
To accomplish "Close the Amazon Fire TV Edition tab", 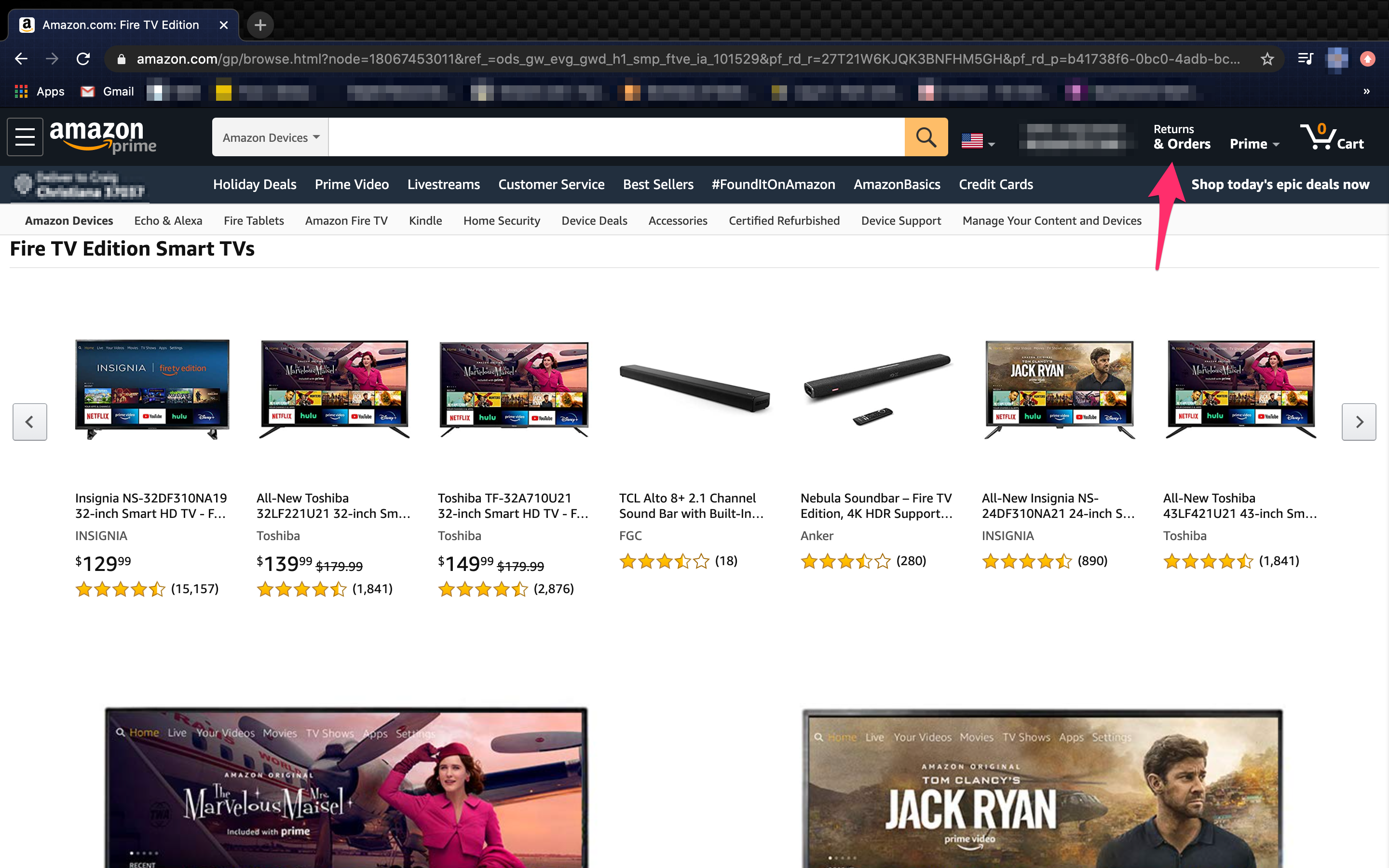I will (224, 25).
